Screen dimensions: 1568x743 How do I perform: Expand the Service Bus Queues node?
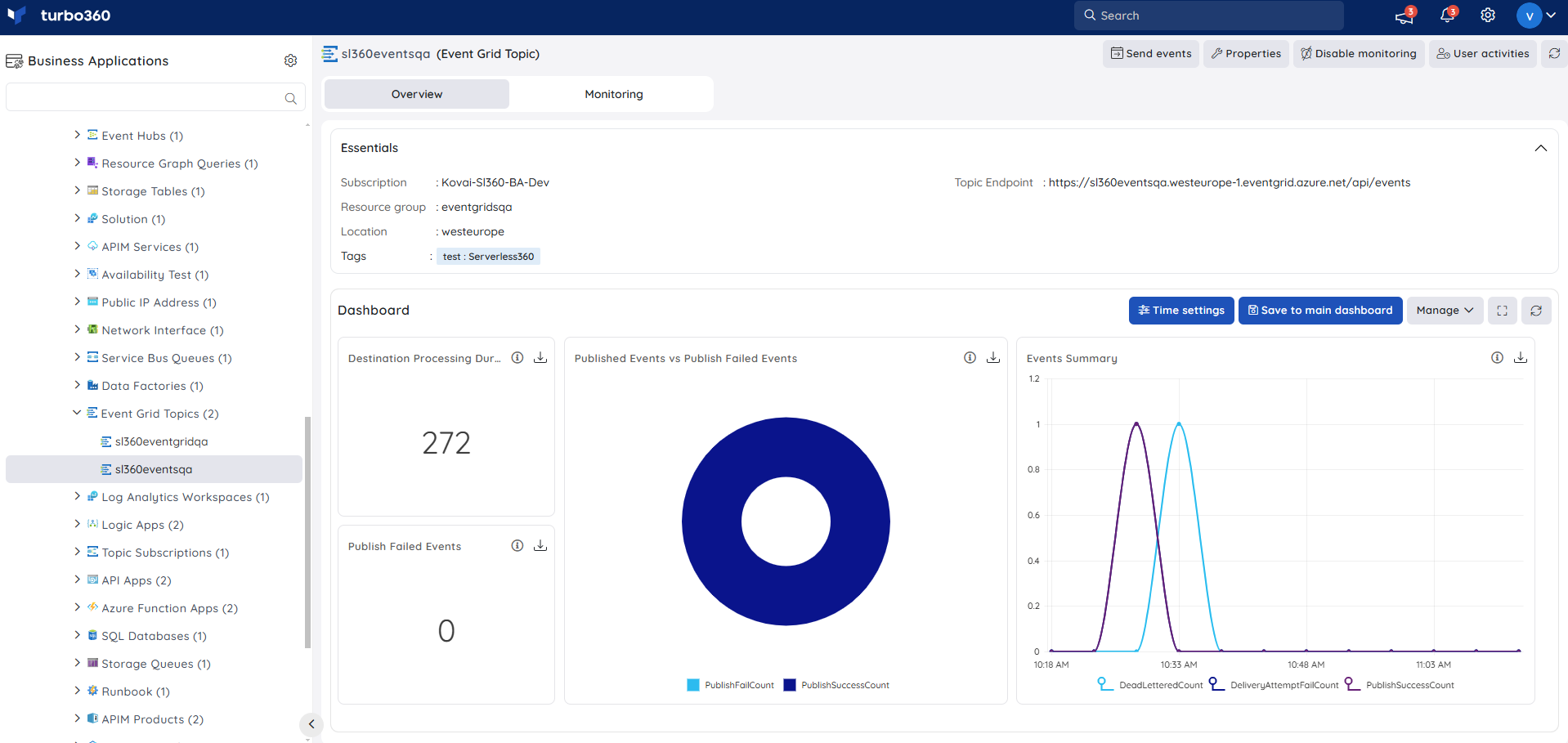click(77, 357)
